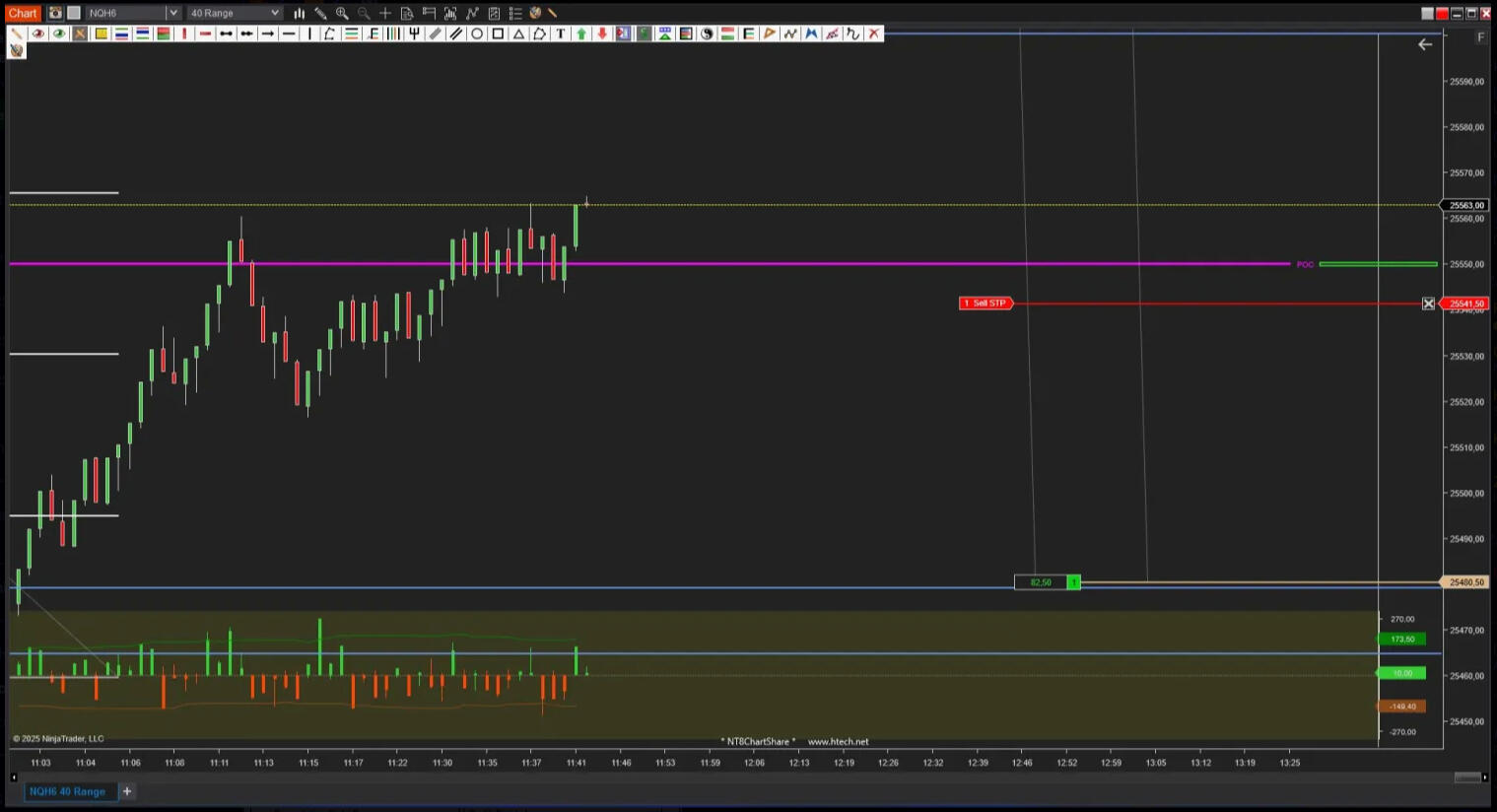Choose the ellipse drawing tool

477,34
